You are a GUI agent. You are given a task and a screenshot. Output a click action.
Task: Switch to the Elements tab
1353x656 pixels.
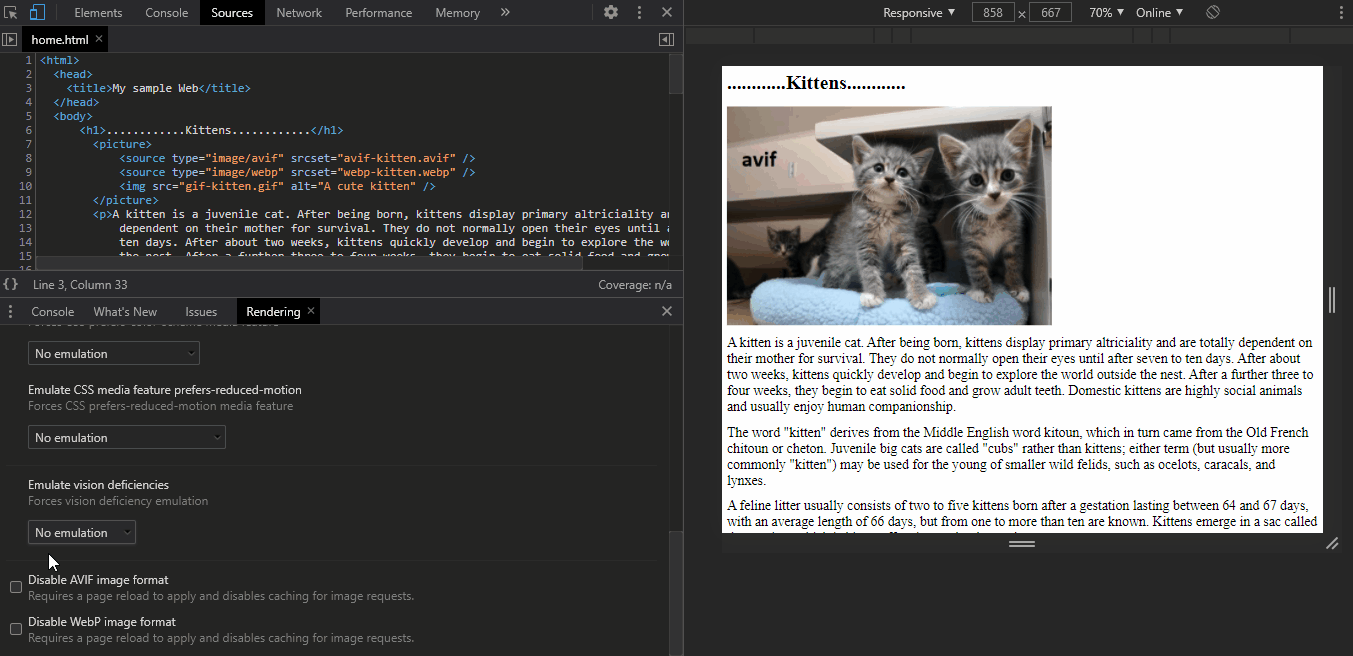[98, 13]
